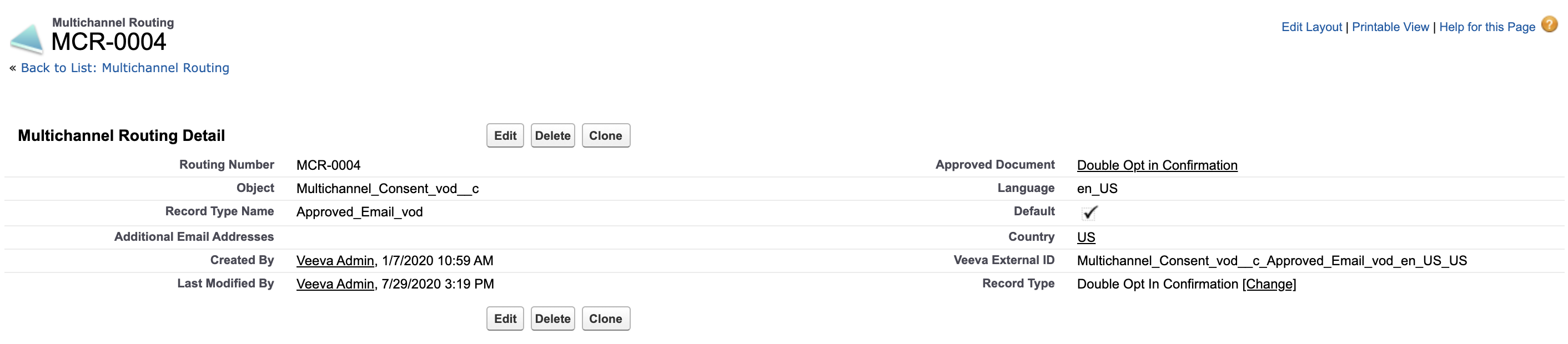This screenshot has height=344, width=1568.
Task: Open Back to List: Multichannel Routing
Action: (x=125, y=68)
